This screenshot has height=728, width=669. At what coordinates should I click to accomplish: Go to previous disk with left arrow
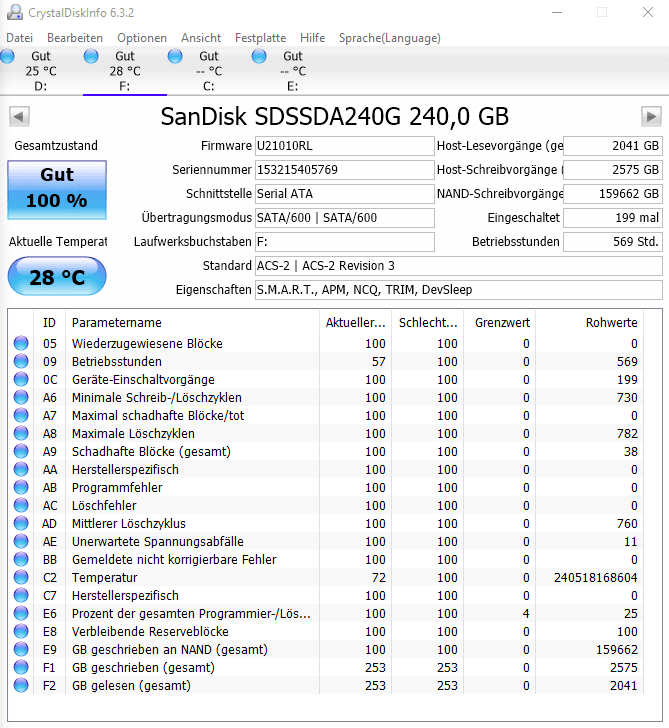[x=19, y=117]
